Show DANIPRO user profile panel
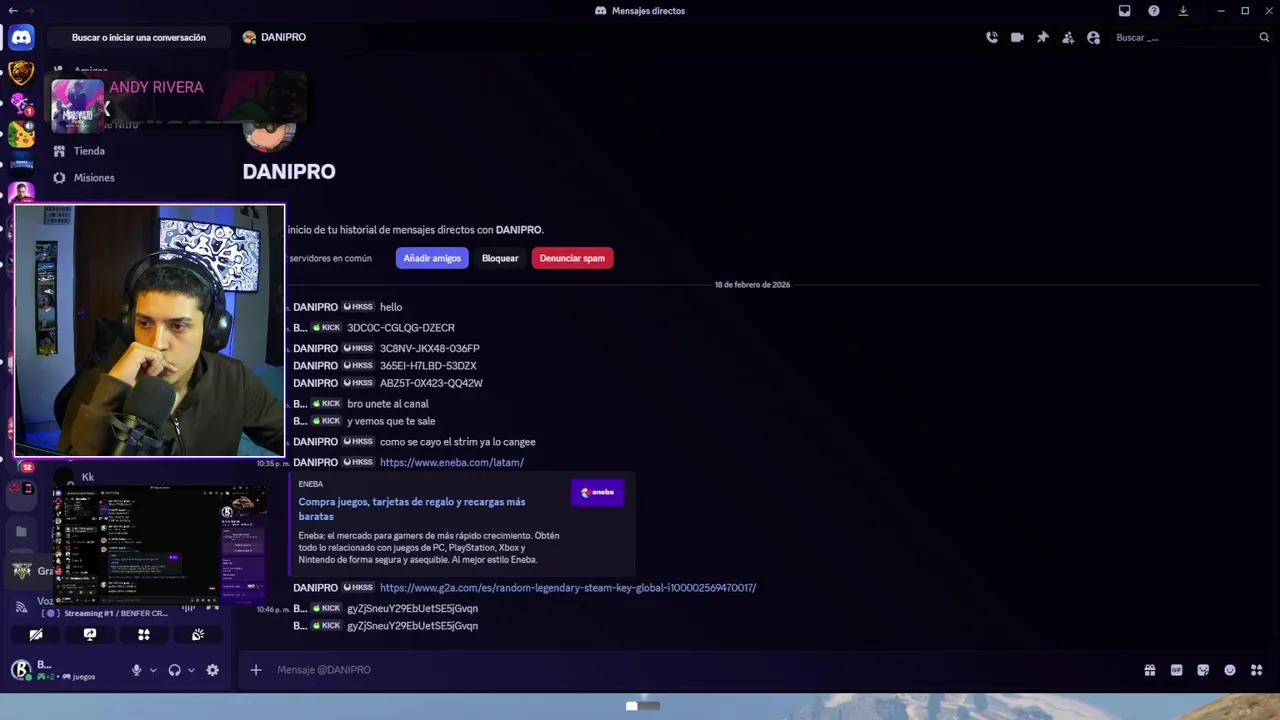1280x720 pixels. [x=1093, y=37]
